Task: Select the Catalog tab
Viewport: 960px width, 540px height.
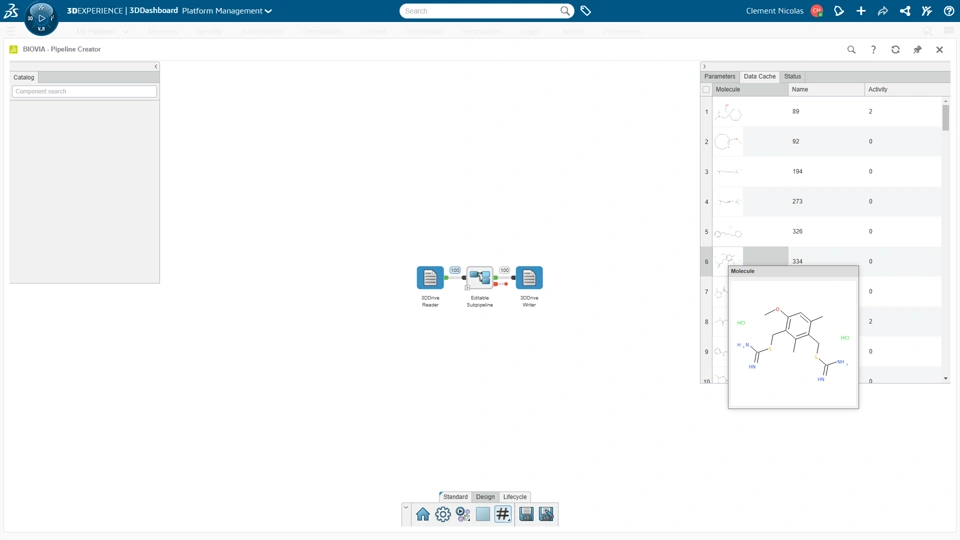Action: coord(24,77)
